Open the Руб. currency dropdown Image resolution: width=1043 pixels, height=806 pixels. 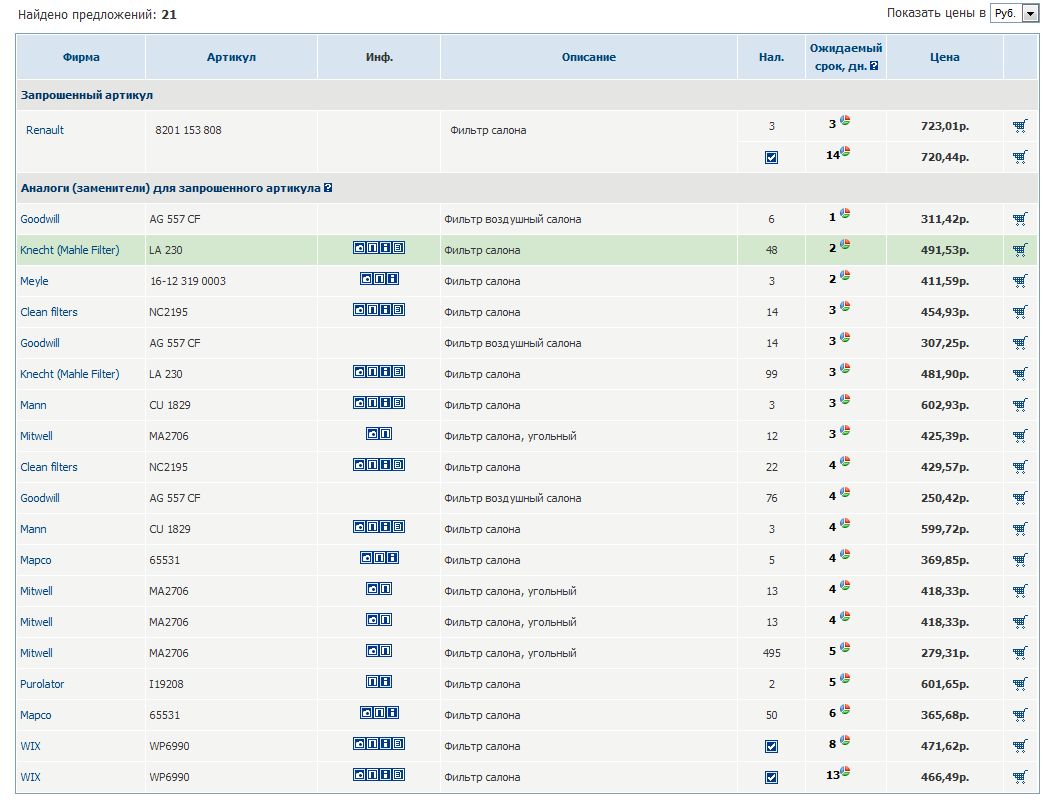pyautogui.click(x=1014, y=13)
